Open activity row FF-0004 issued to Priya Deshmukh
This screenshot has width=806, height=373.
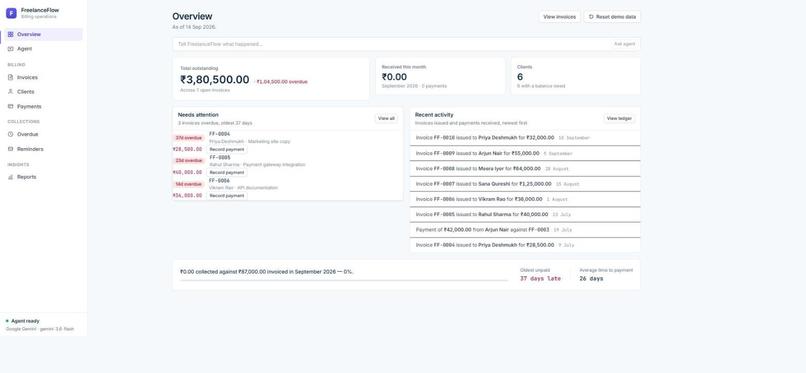[x=525, y=245]
